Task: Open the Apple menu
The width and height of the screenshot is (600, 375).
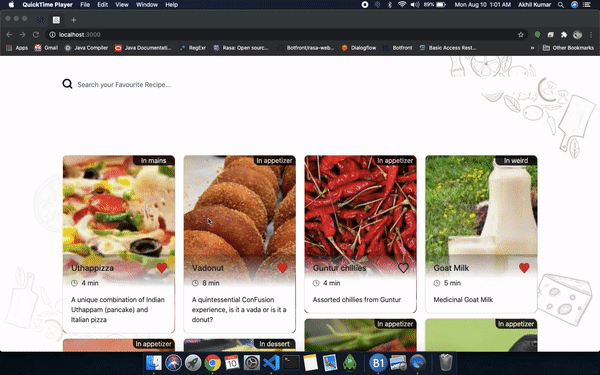Action: (x=11, y=5)
